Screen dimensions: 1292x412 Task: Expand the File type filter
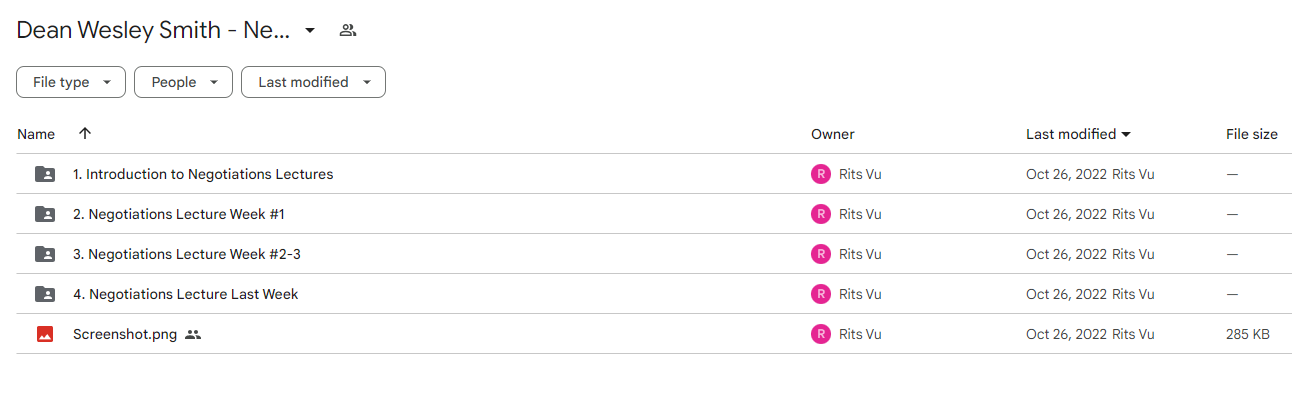click(x=71, y=82)
